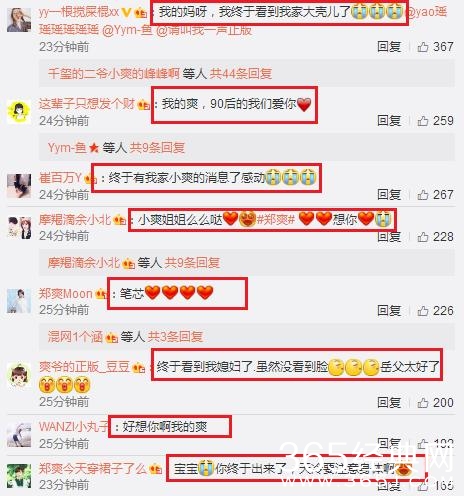
Task: Like 崔百万Y's comment with 267 likes
Action: coord(423,195)
